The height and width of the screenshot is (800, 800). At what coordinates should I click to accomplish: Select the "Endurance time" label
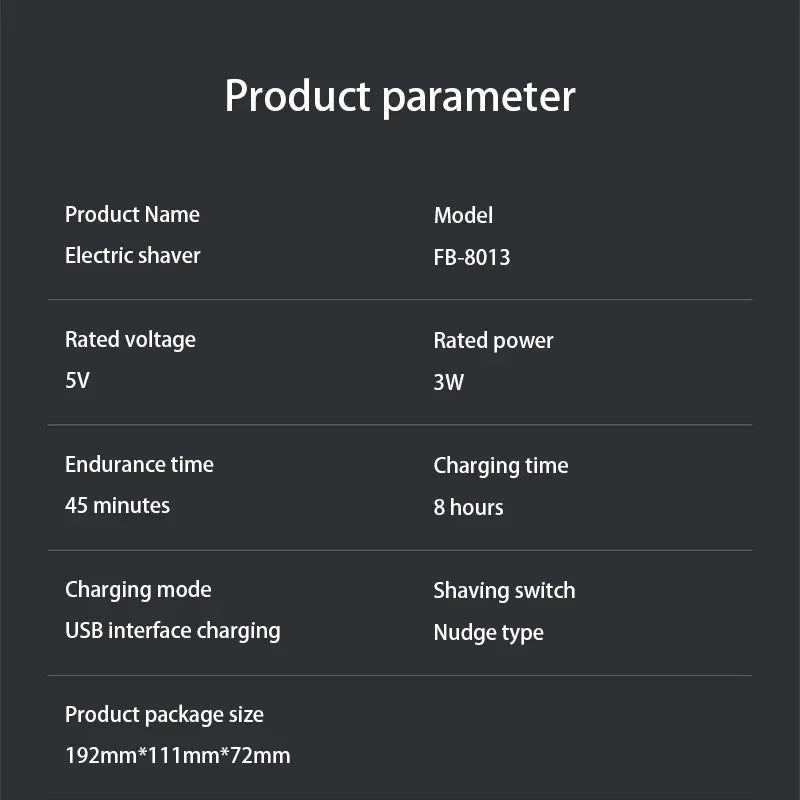click(x=139, y=465)
